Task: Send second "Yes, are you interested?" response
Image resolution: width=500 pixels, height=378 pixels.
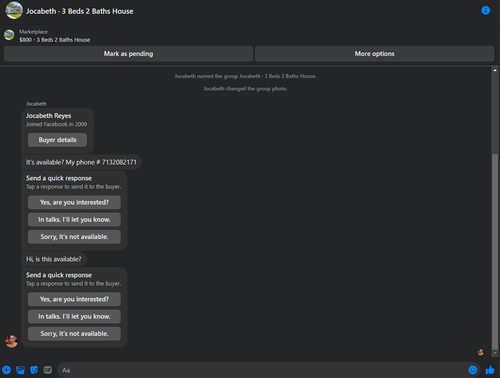Action: (74, 299)
